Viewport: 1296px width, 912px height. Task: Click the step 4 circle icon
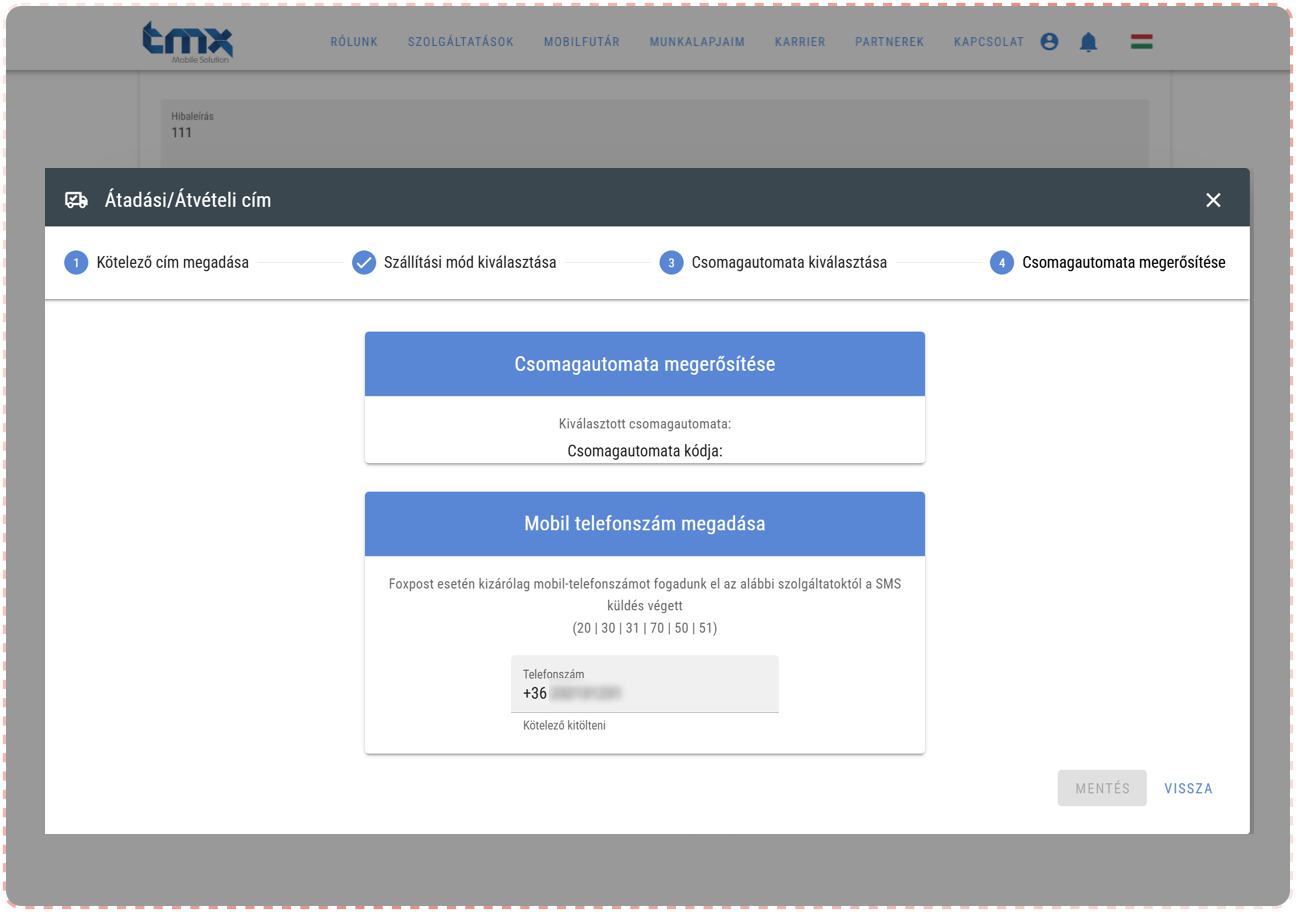(x=1001, y=263)
